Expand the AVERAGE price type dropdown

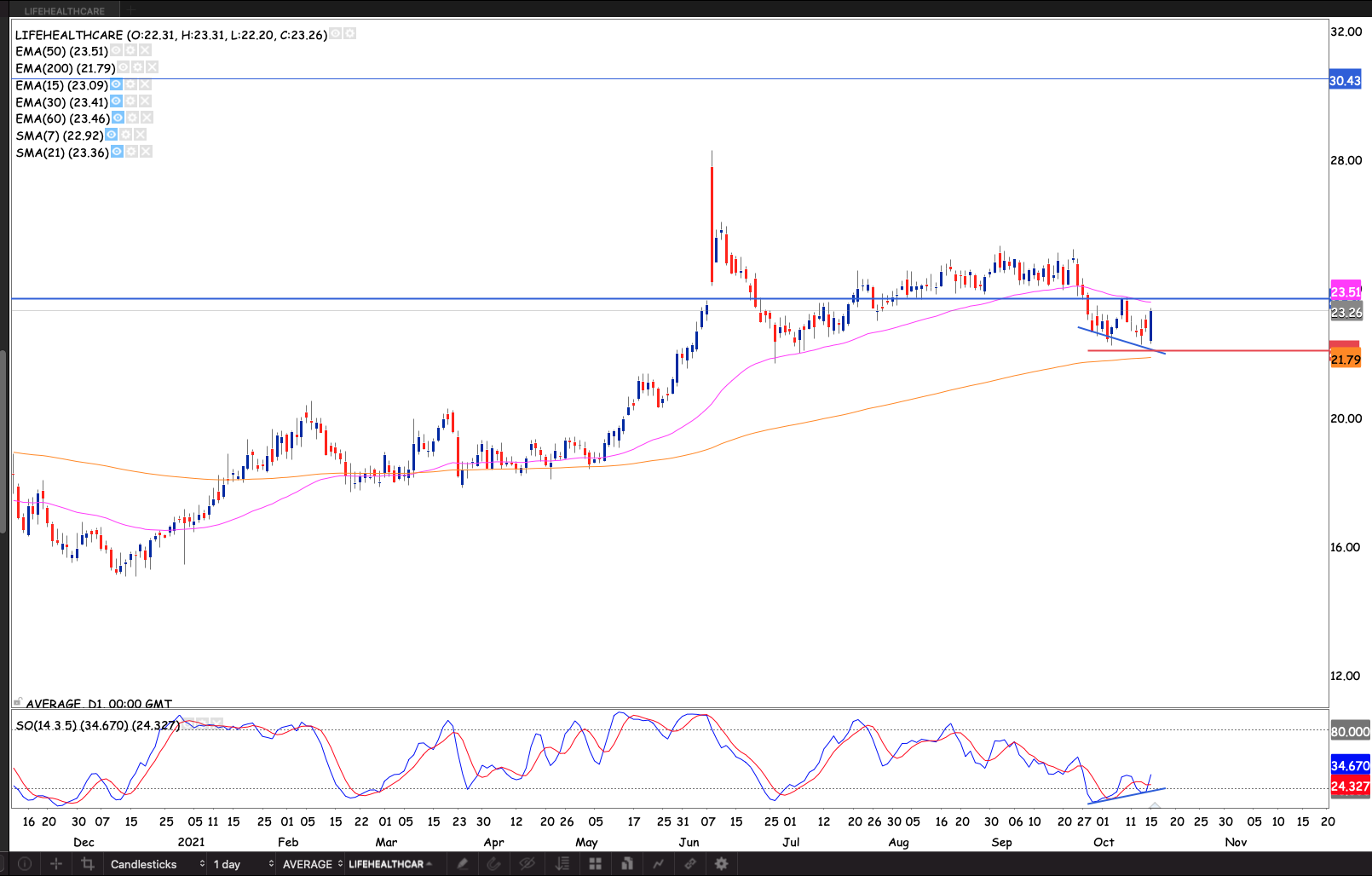pos(312,863)
